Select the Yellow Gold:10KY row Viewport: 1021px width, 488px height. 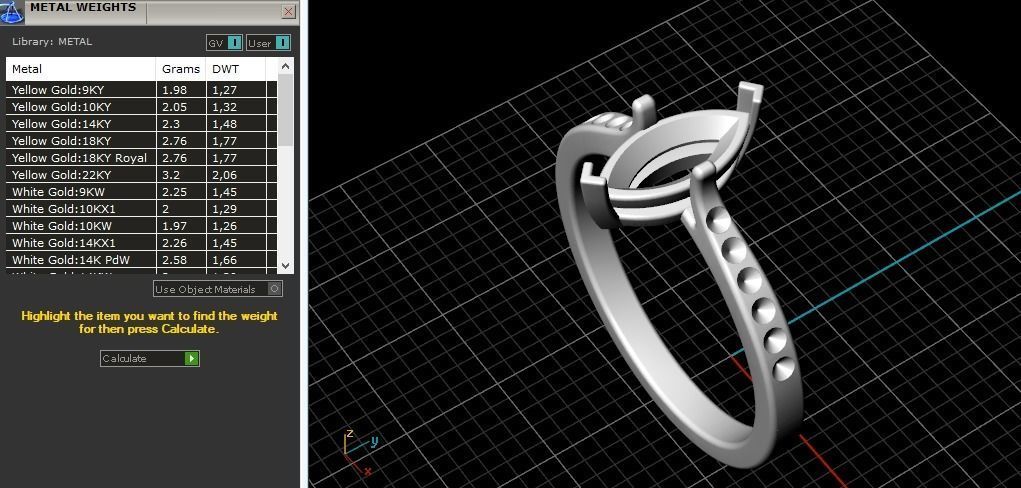(141, 107)
